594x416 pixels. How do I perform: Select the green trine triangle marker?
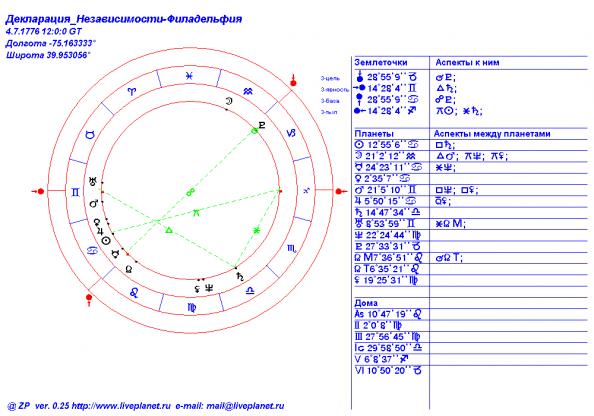(x=169, y=230)
